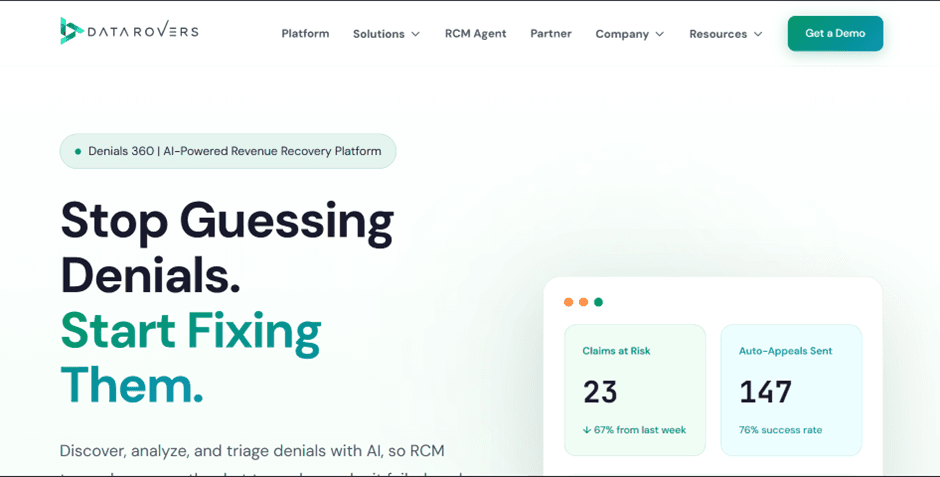Click the 67% from last week text
940x477 pixels.
[640, 430]
